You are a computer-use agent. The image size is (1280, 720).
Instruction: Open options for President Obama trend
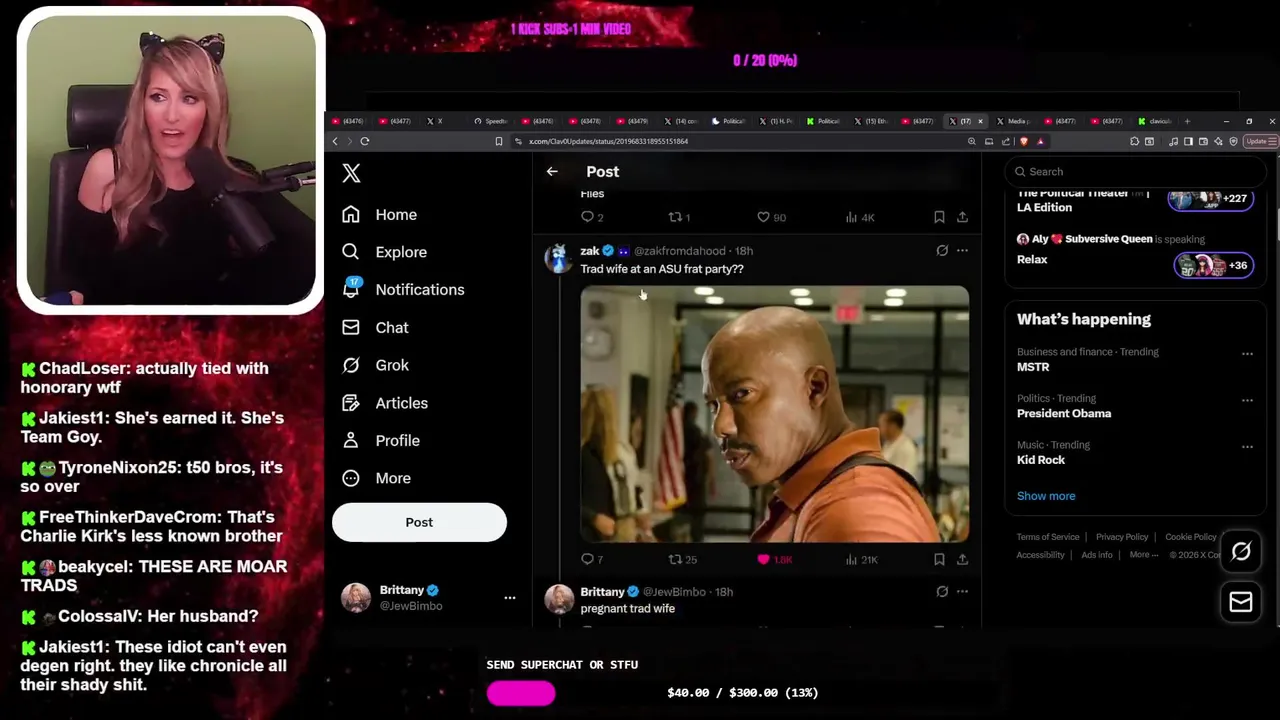coord(1247,400)
